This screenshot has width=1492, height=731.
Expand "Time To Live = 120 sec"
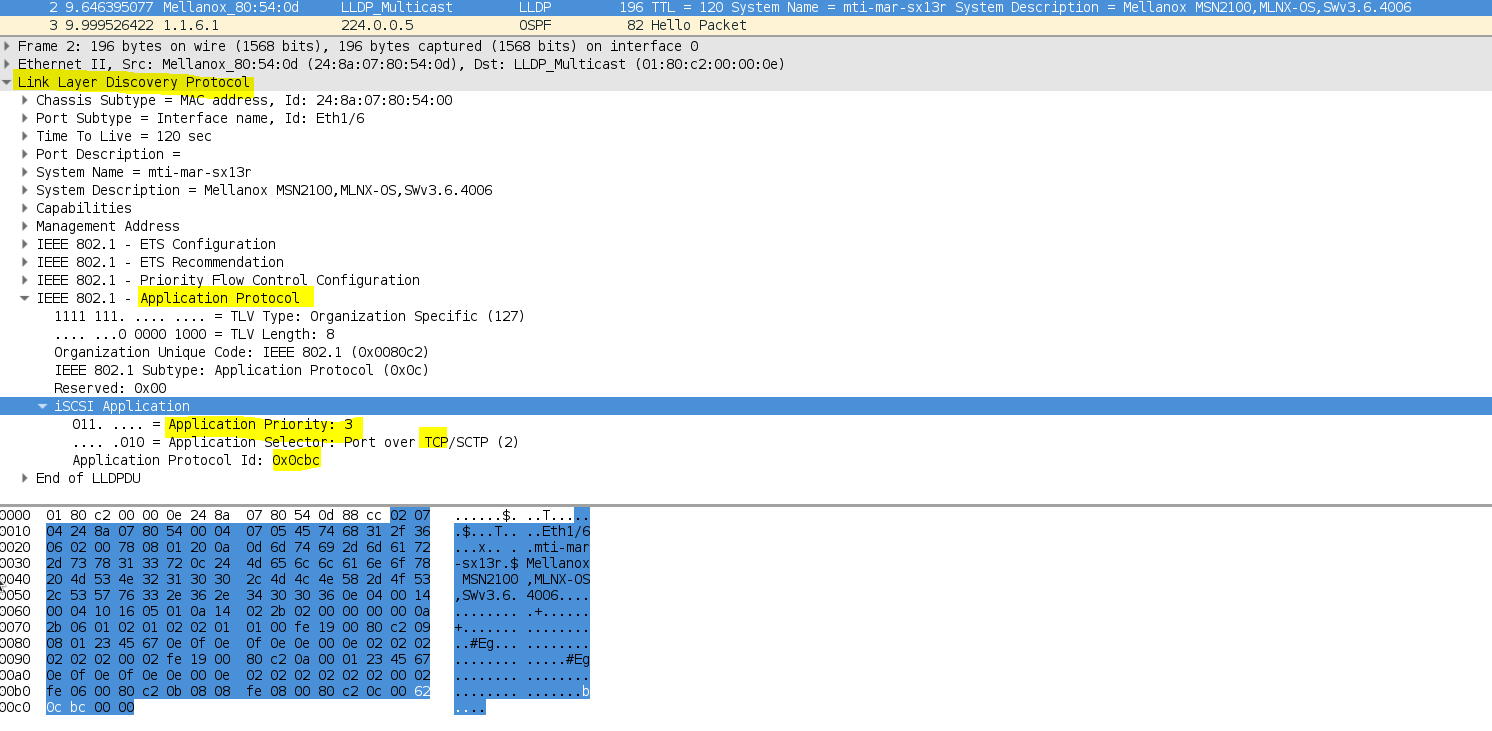pos(24,136)
